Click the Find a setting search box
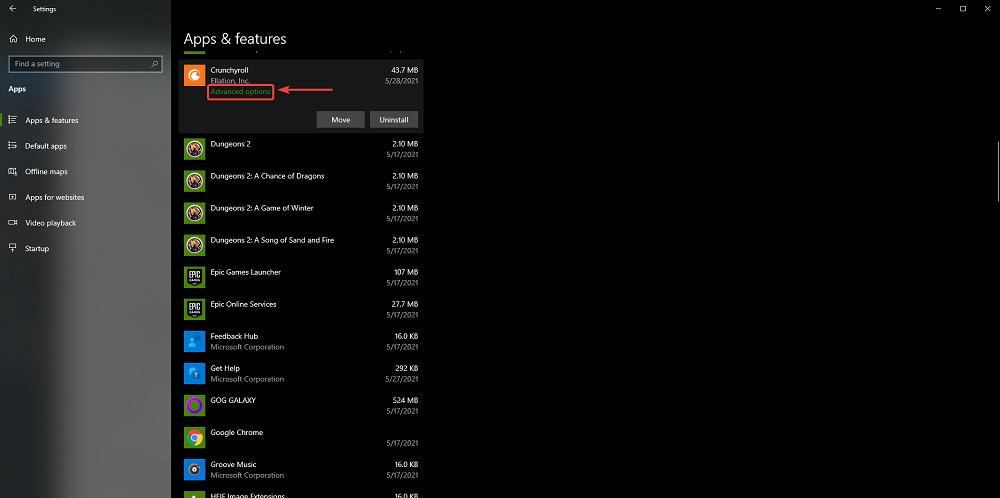The width and height of the screenshot is (1000, 498). click(x=78, y=63)
